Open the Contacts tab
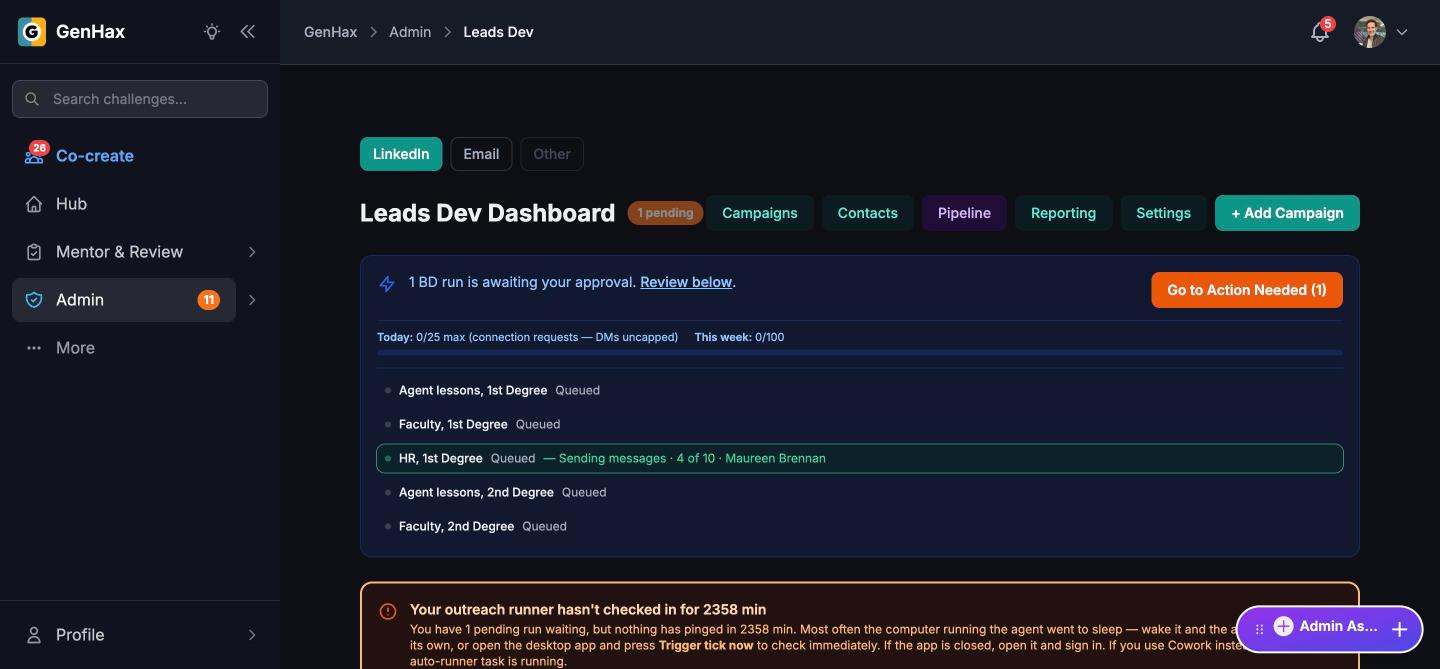This screenshot has width=1440, height=669. click(868, 213)
